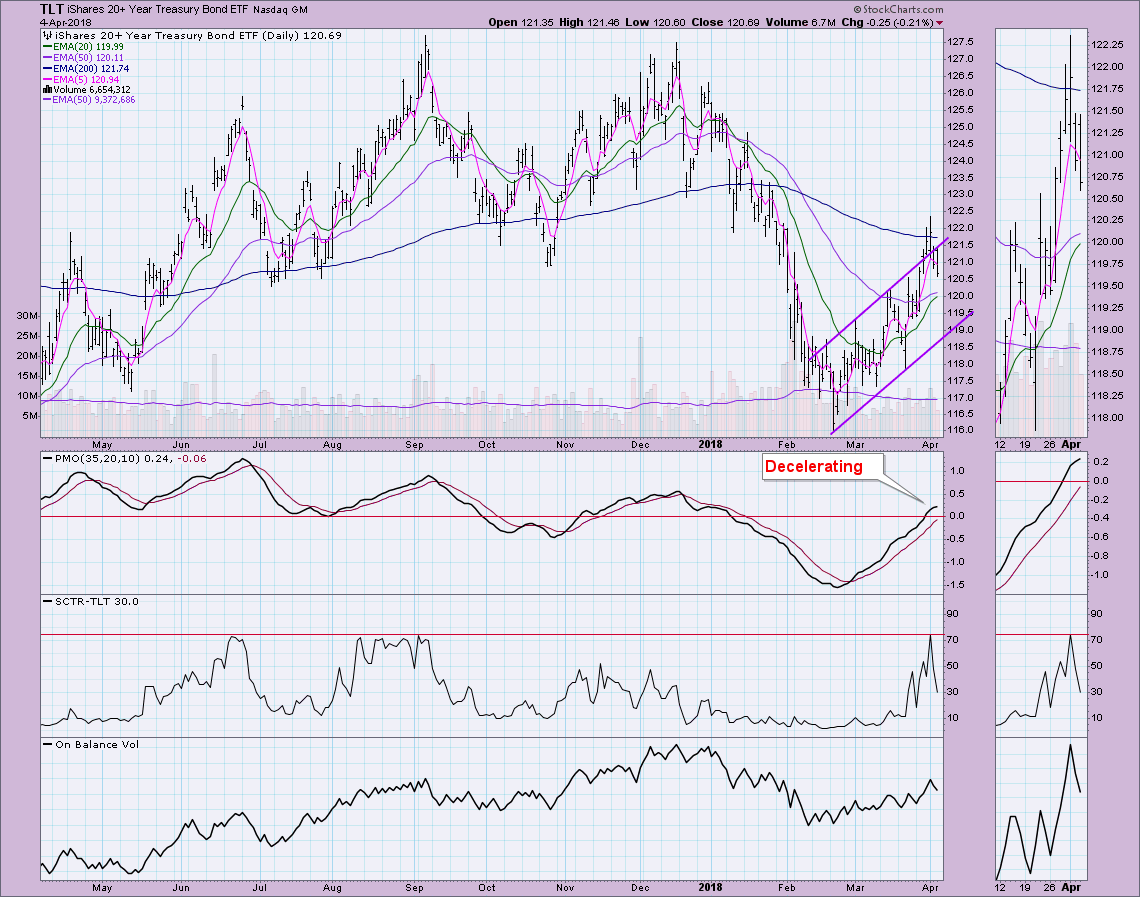
Task: Click the 121.75 label on the zoomed price axis
Action: coord(1107,89)
